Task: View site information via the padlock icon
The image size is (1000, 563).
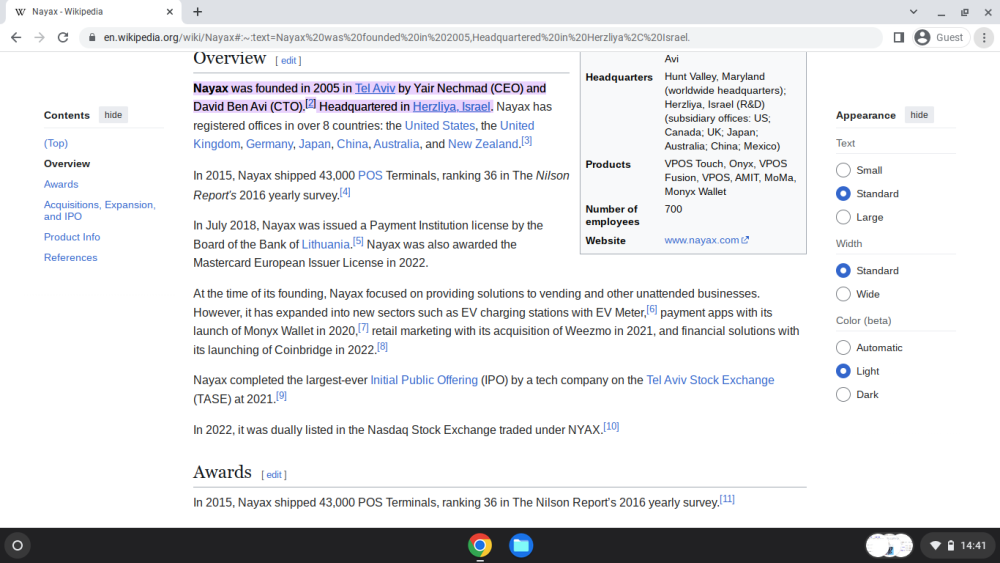Action: 92,38
